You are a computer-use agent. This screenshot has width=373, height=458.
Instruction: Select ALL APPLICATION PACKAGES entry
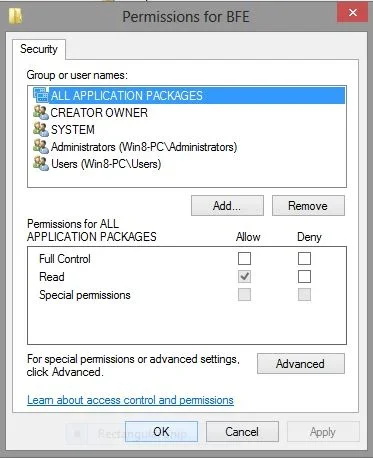point(188,96)
